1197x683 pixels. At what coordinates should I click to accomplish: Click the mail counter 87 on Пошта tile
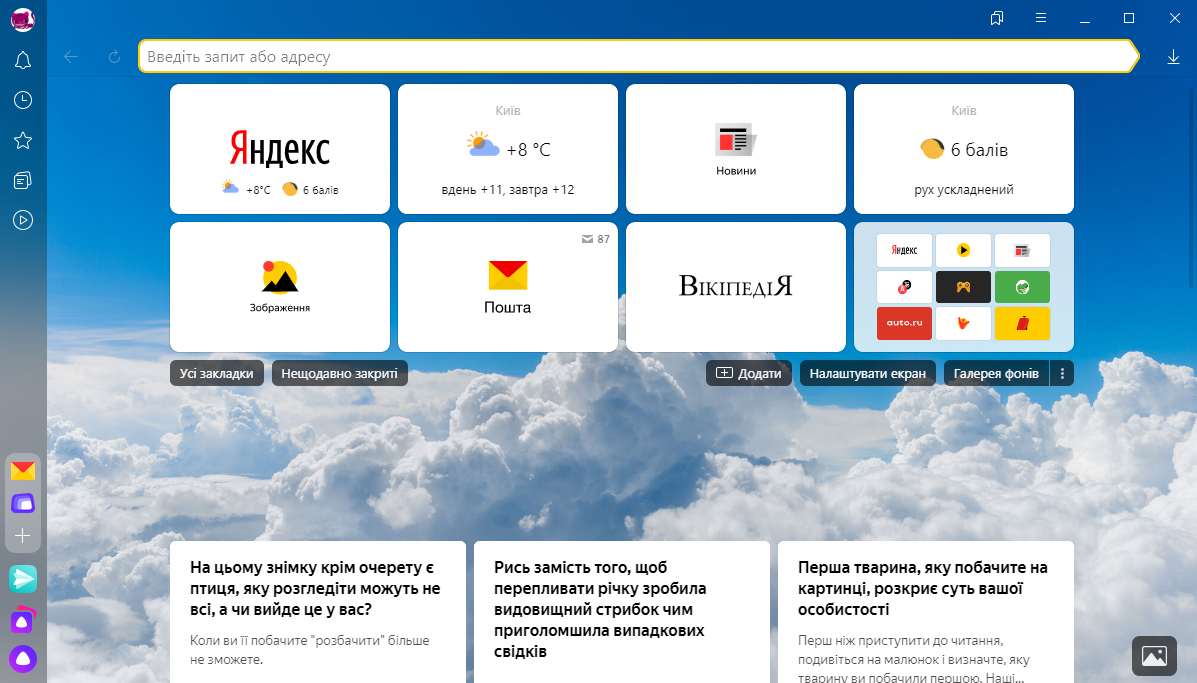point(595,239)
